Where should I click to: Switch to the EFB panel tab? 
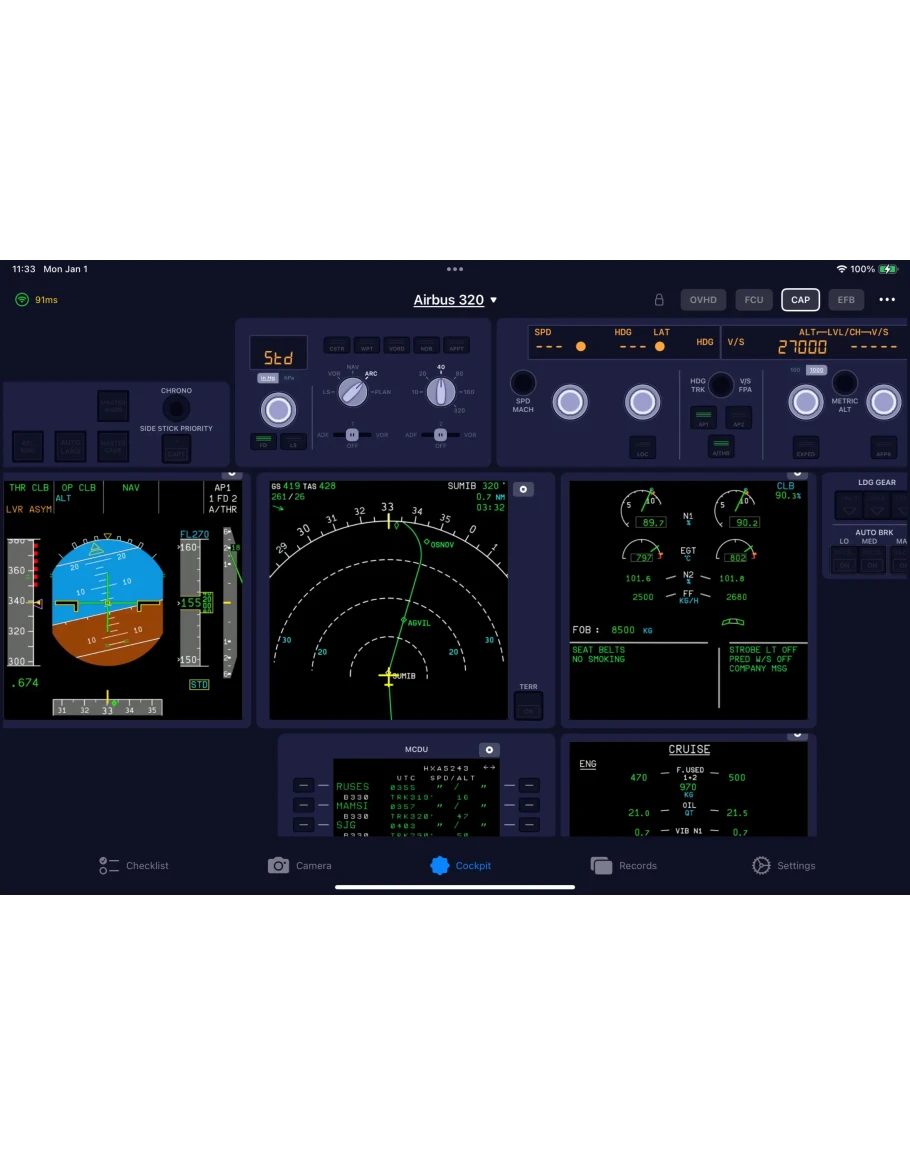click(846, 300)
